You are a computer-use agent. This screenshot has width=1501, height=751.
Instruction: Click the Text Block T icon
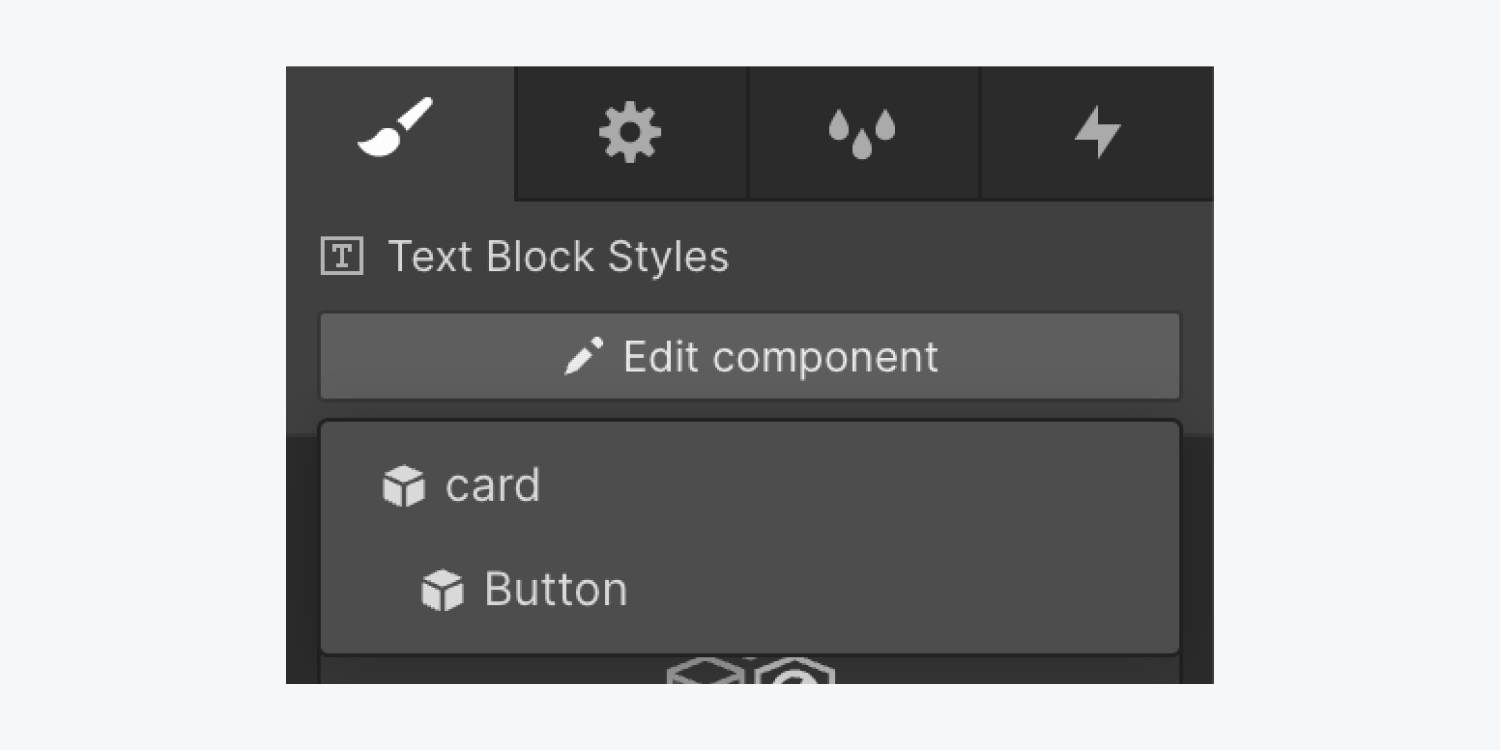(342, 257)
